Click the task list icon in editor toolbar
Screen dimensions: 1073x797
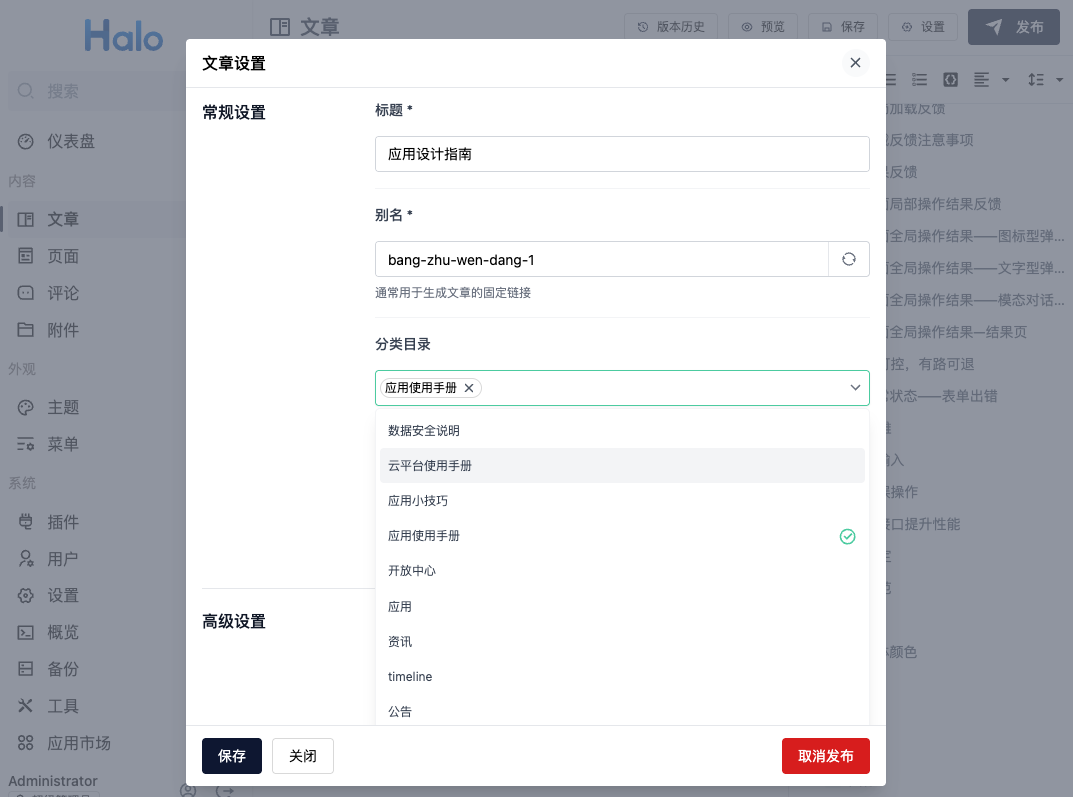919,79
